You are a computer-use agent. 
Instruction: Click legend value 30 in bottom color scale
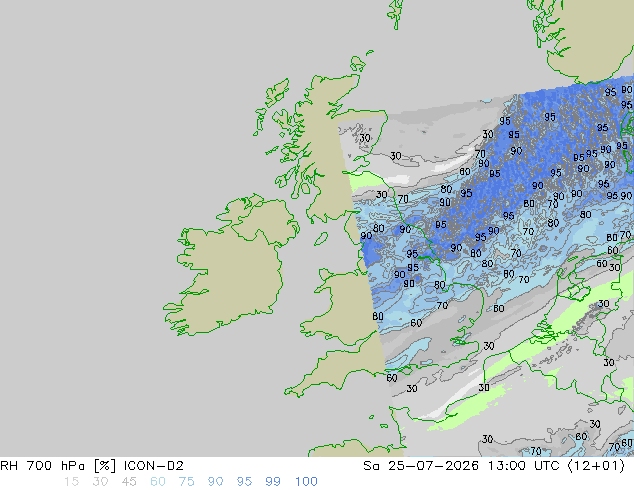coord(100,482)
